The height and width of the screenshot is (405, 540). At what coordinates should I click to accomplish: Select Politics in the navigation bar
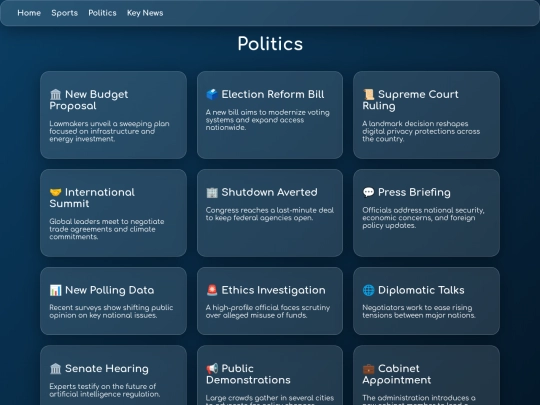[102, 13]
